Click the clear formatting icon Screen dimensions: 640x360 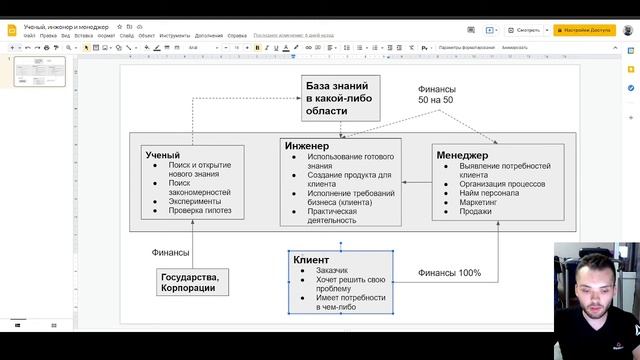(x=411, y=48)
